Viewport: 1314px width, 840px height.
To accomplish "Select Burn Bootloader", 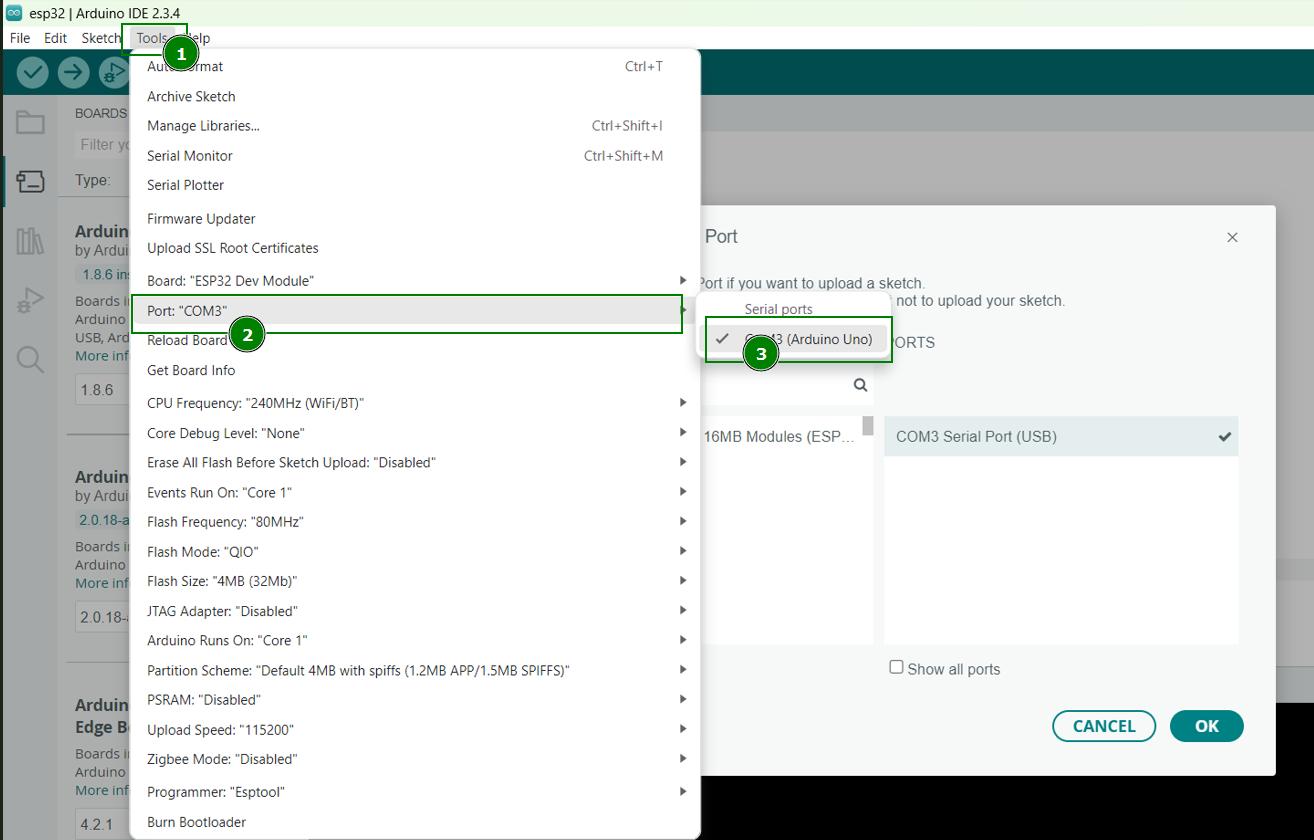I will pos(415,822).
